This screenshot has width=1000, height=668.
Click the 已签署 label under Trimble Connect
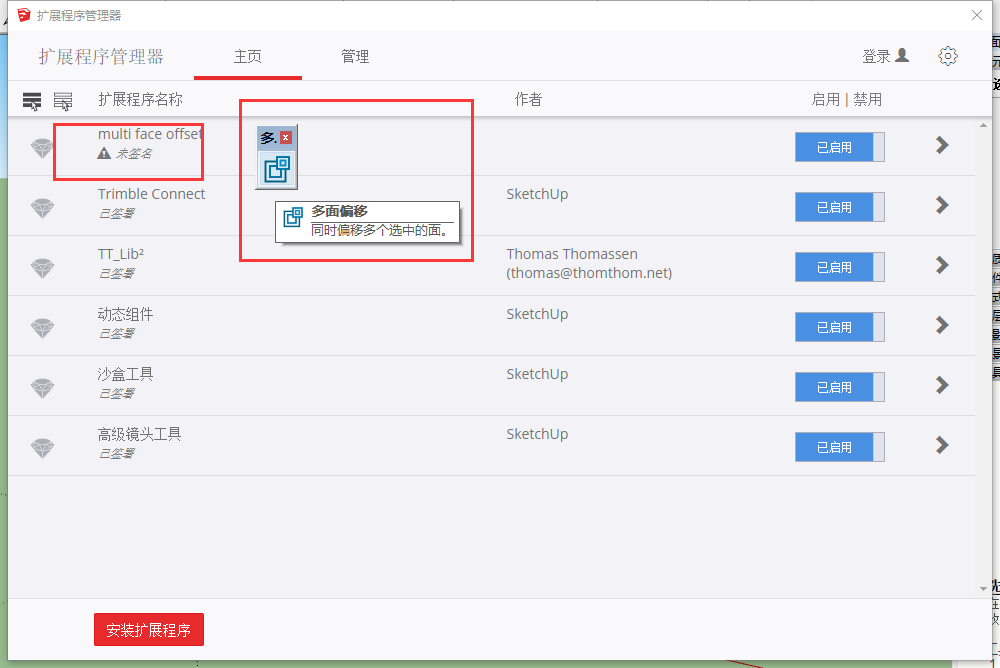coord(116,214)
